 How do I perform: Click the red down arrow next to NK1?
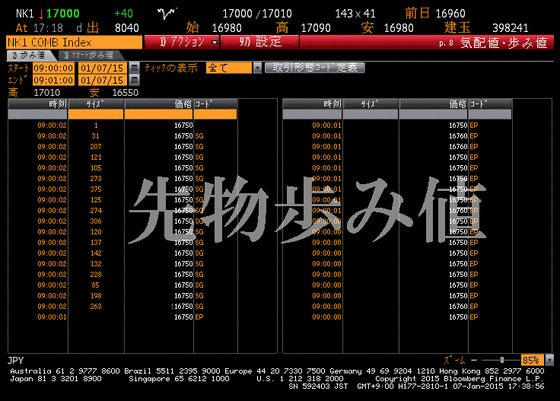click(x=41, y=14)
